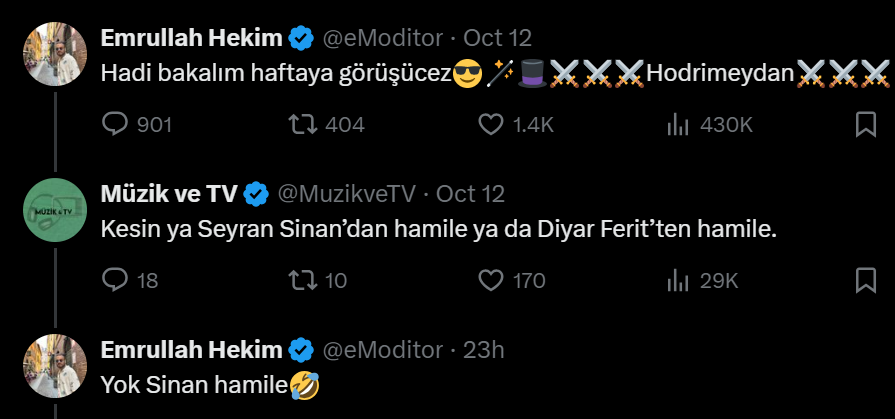895x419 pixels.
Task: Open the 23h timestamp on the reply
Action: [x=482, y=349]
